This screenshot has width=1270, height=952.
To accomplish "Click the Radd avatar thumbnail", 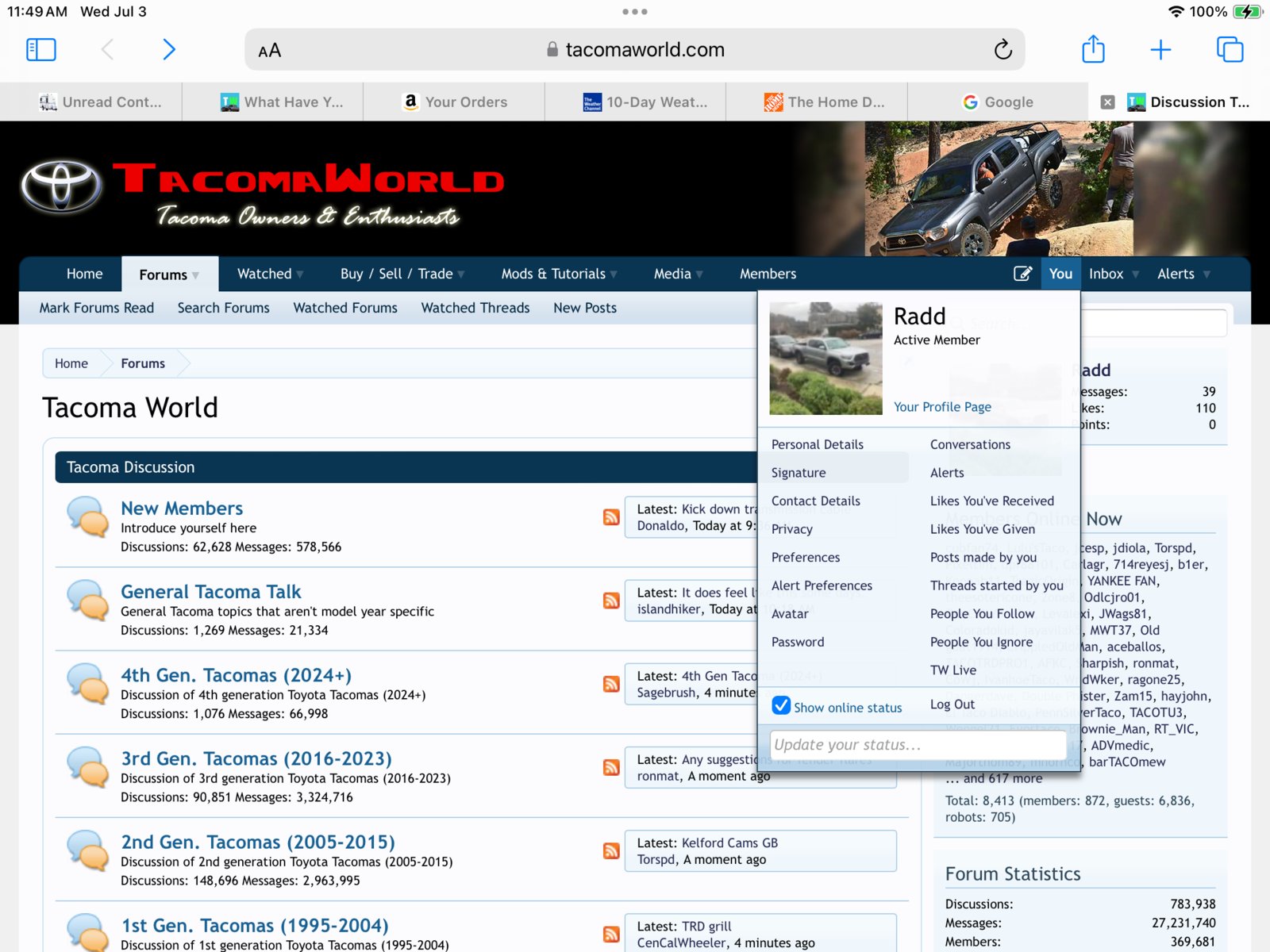I will coord(825,359).
